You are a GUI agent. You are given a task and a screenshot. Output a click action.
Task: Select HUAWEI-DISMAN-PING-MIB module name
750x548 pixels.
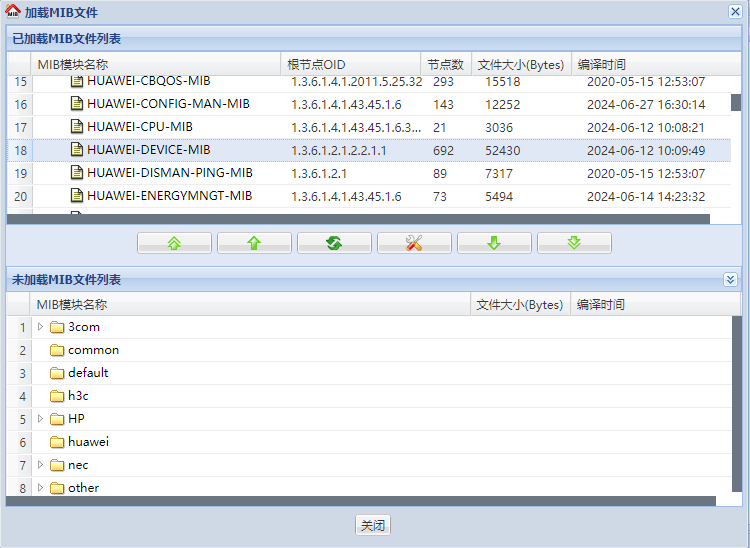pos(170,173)
